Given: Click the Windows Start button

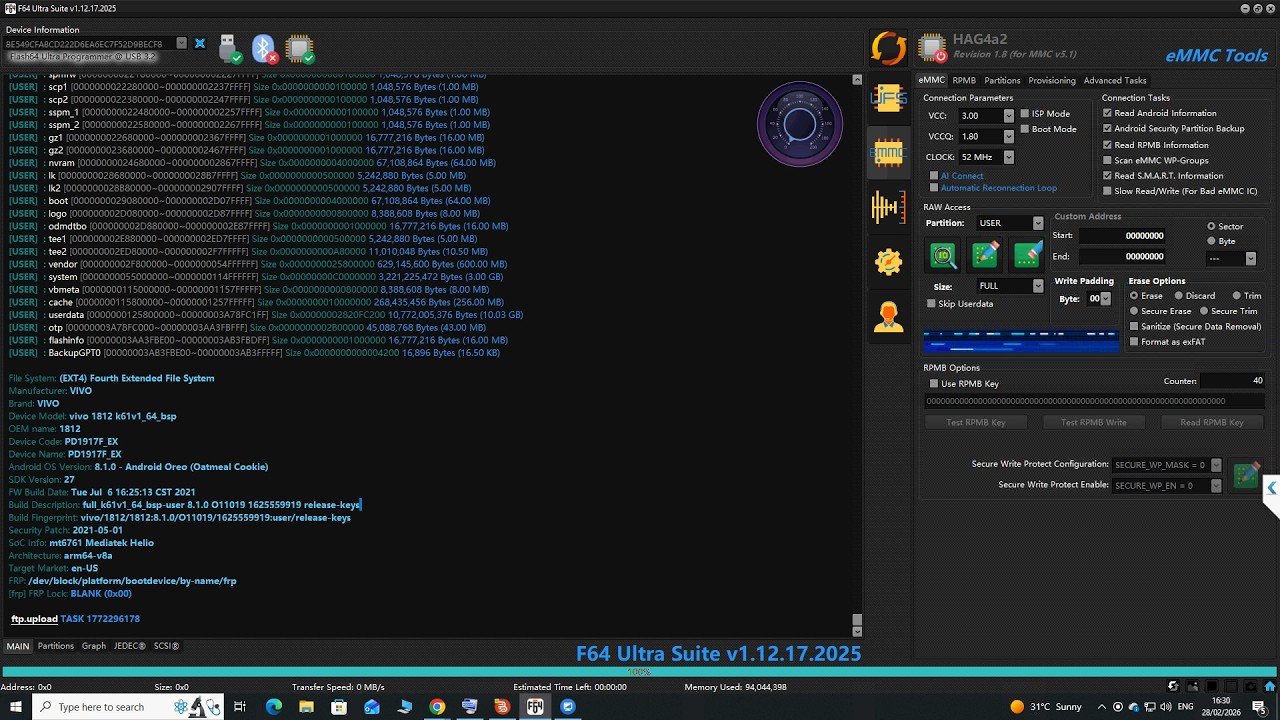Looking at the screenshot, I should (x=16, y=707).
